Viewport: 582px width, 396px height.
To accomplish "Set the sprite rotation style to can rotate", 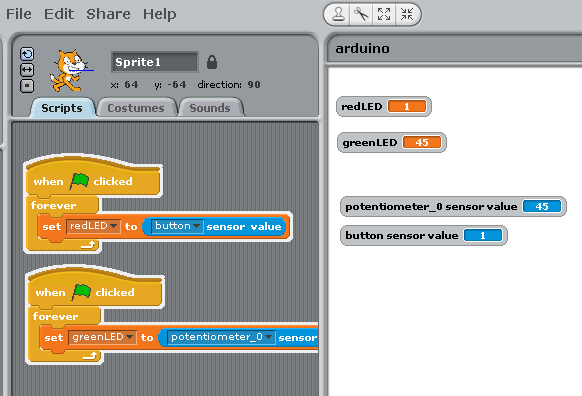I will point(27,54).
